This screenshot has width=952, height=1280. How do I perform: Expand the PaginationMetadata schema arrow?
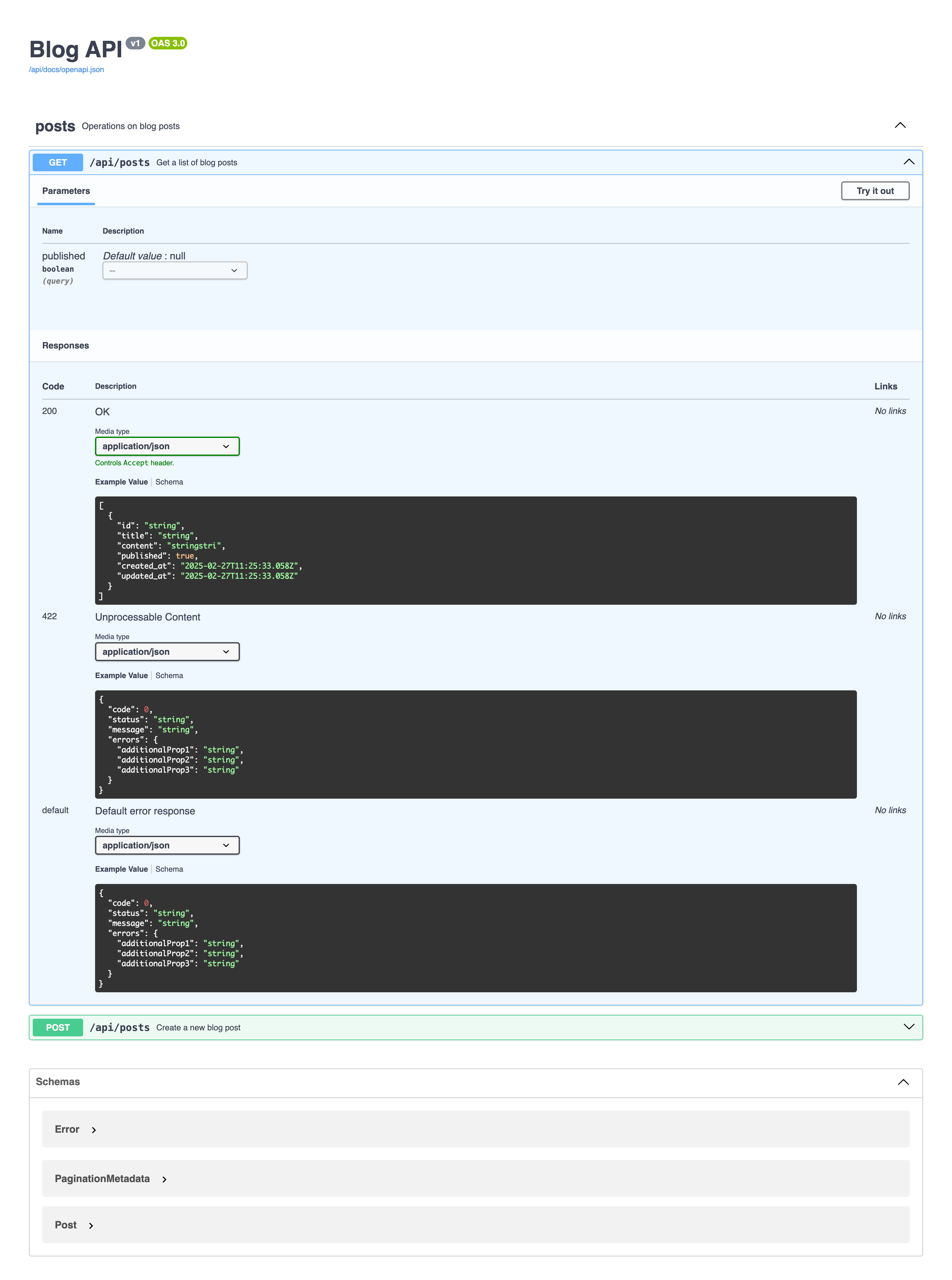[164, 1179]
